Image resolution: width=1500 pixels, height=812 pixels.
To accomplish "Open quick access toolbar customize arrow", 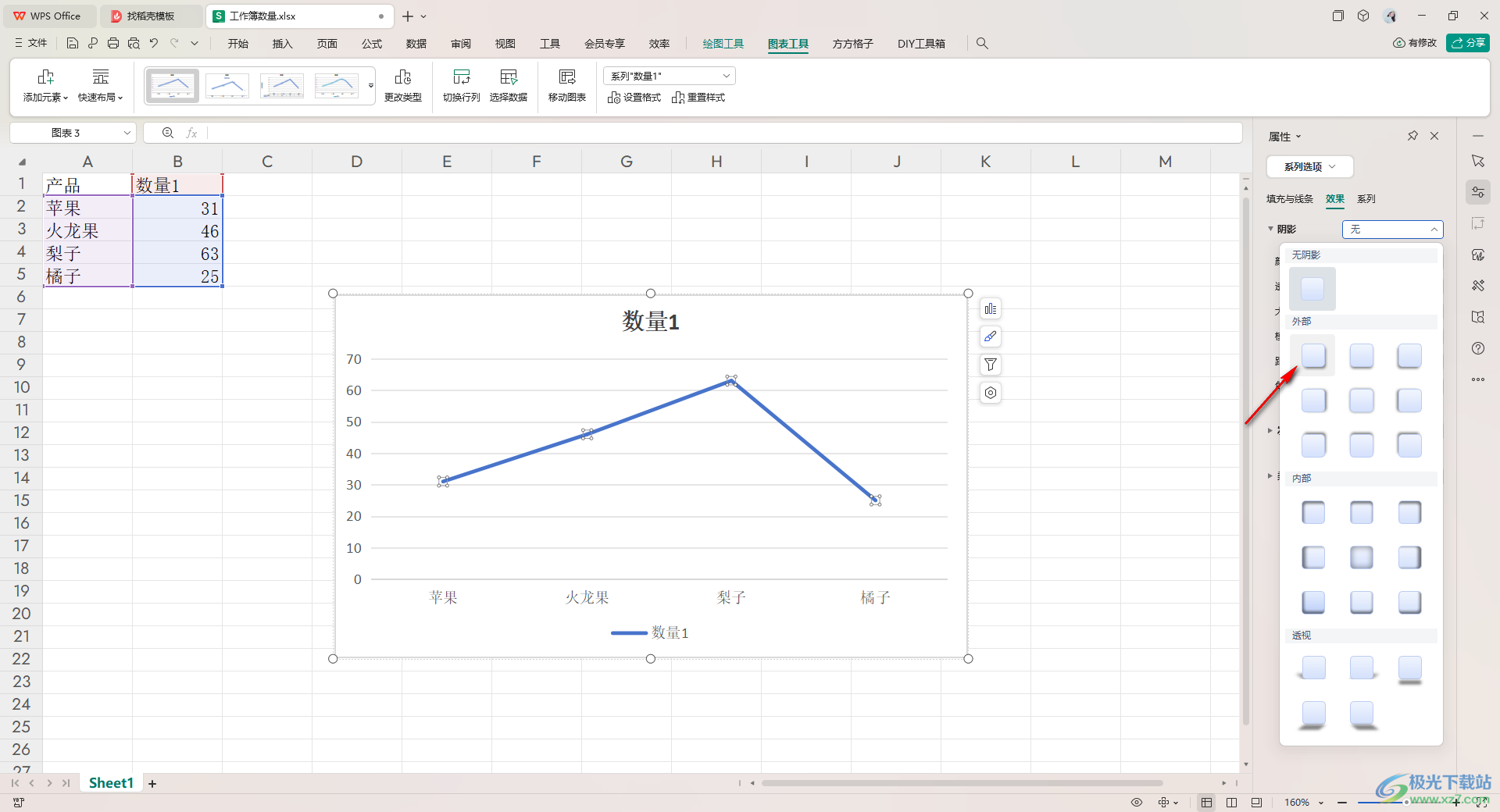I will click(x=195, y=44).
